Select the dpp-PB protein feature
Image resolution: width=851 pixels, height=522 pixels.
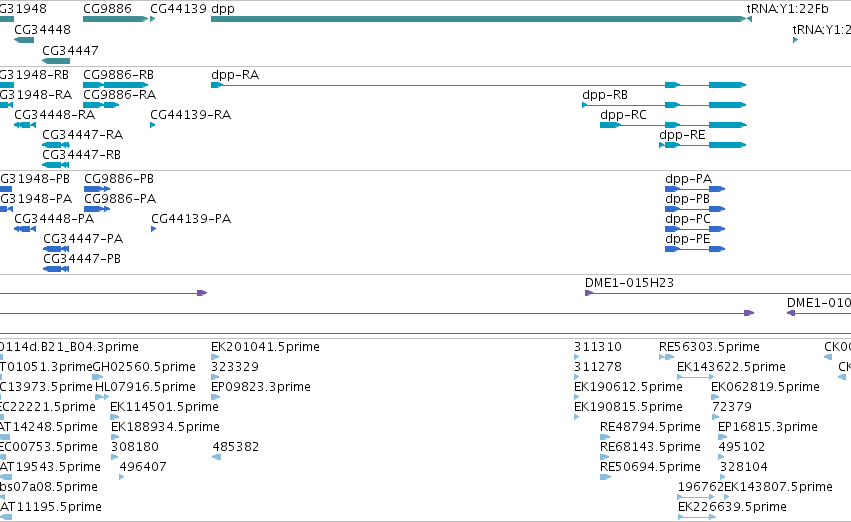[x=695, y=209]
